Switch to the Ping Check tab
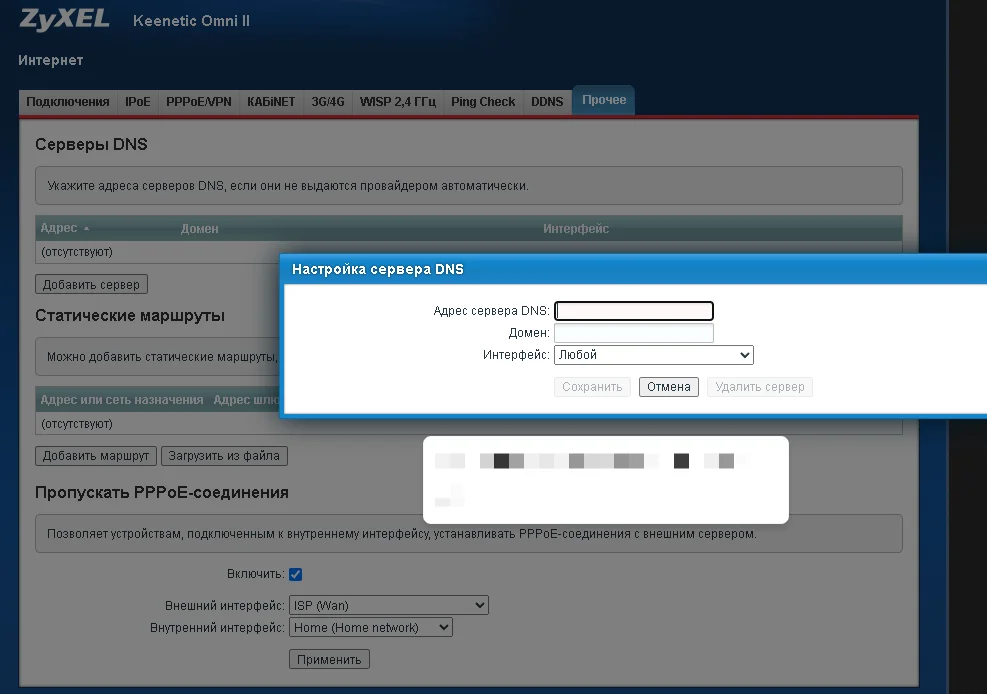This screenshot has height=694, width=987. (x=483, y=102)
